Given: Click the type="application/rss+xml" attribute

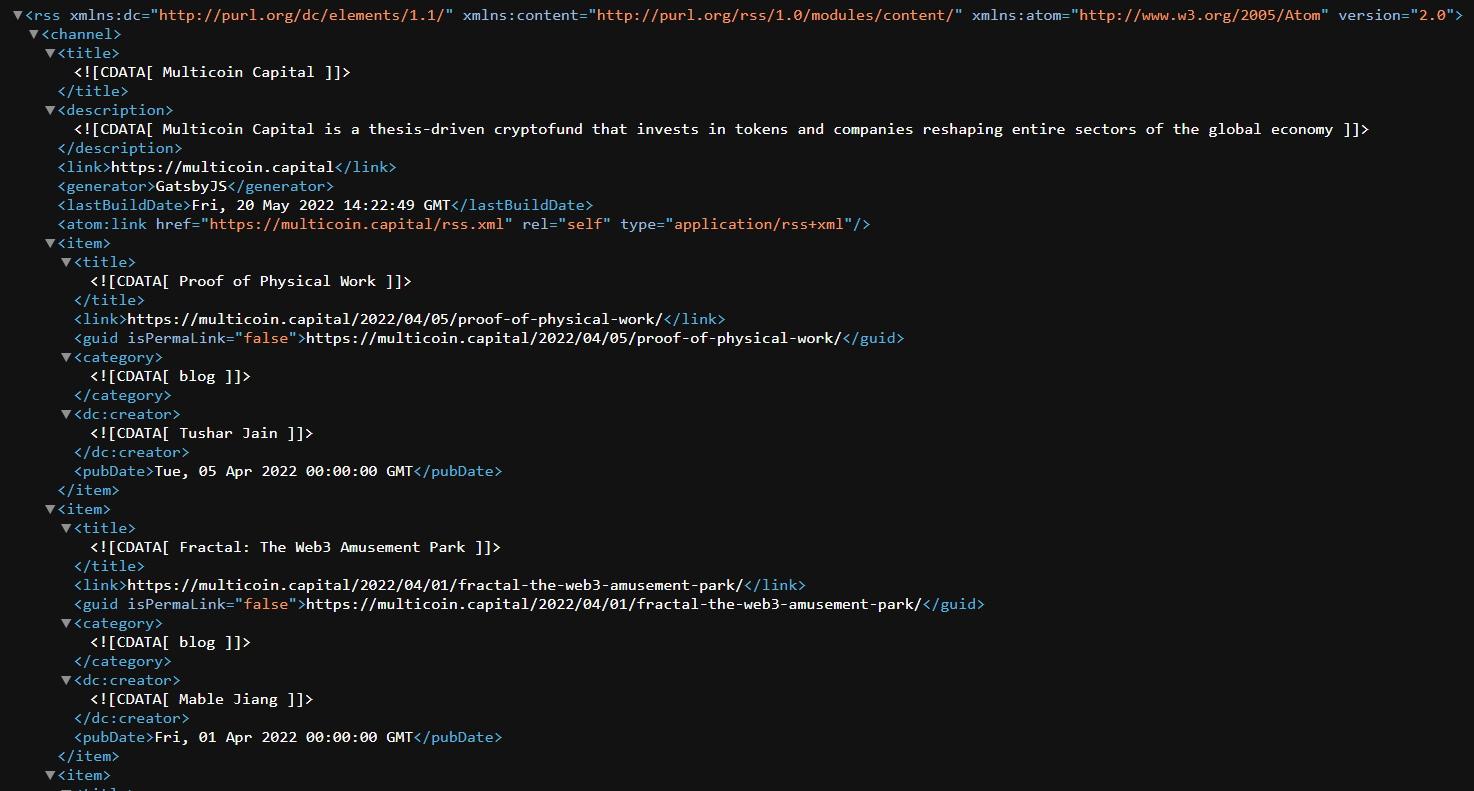Looking at the screenshot, I should click(x=736, y=224).
